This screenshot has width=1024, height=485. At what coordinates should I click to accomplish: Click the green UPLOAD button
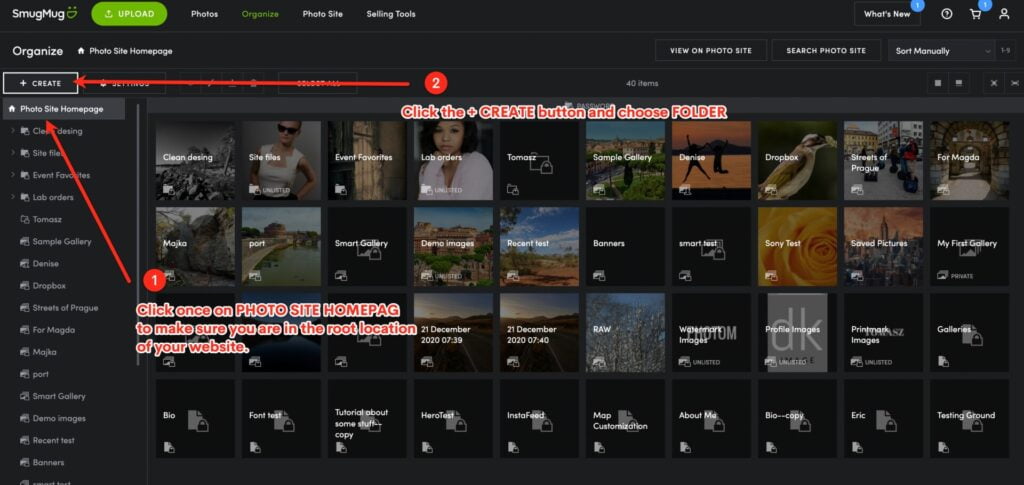(130, 14)
